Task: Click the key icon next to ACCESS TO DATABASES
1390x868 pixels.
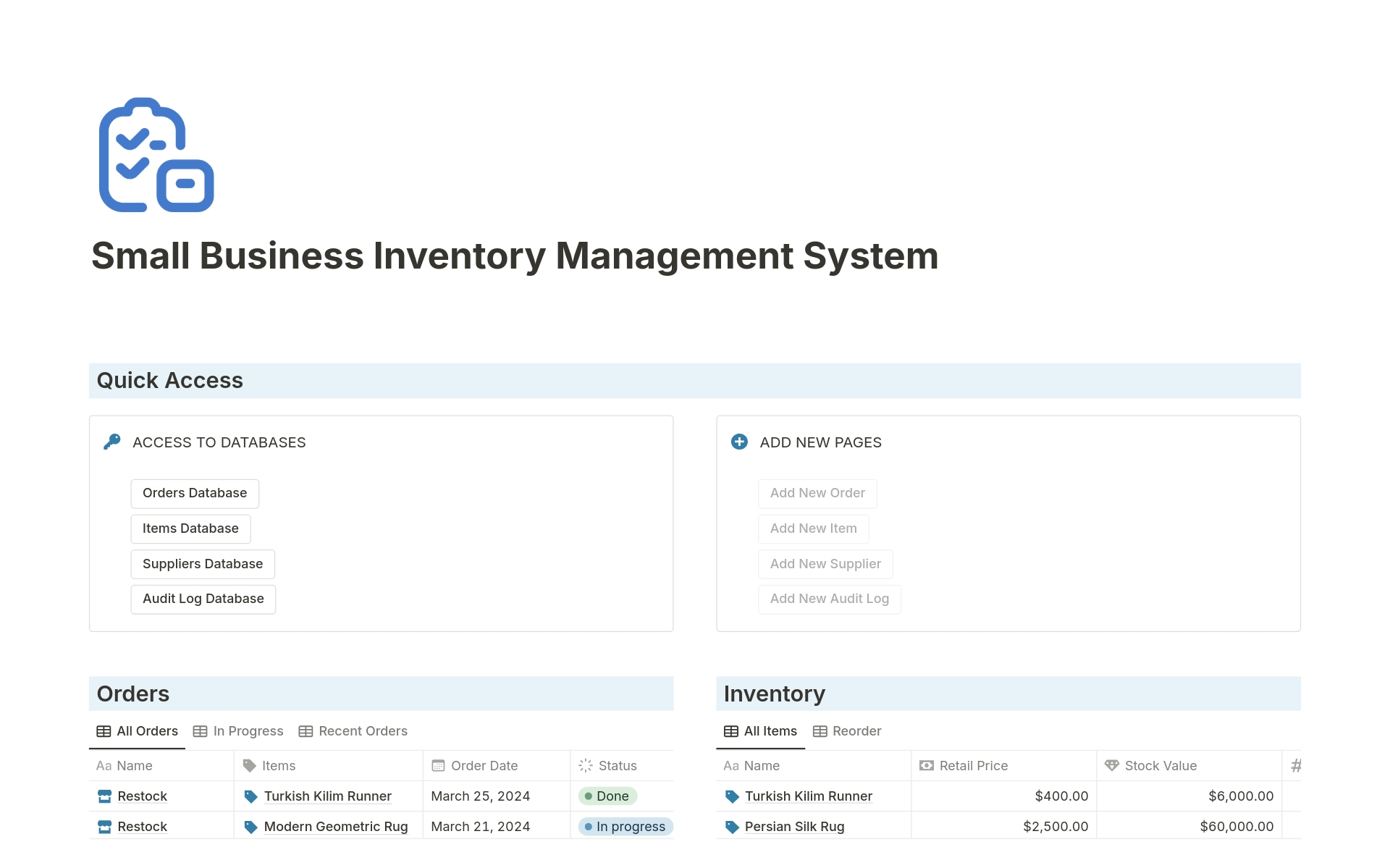Action: click(x=114, y=442)
